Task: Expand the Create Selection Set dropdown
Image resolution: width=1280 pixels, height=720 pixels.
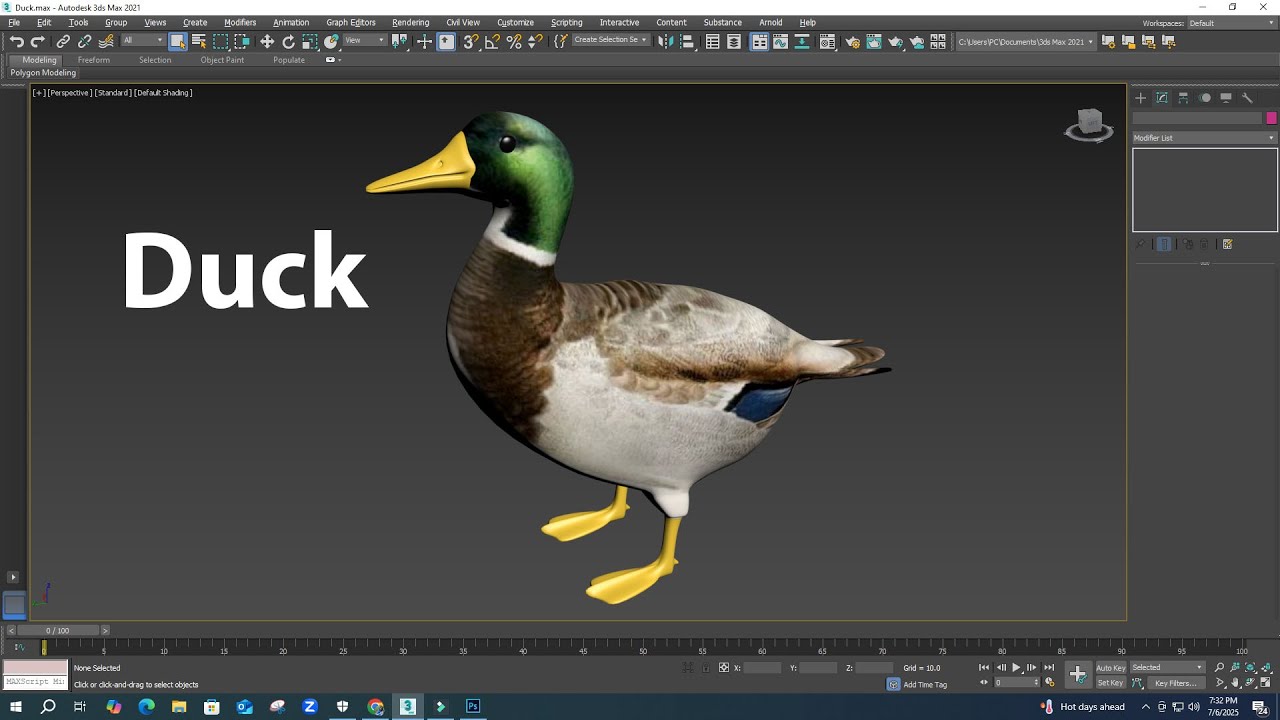Action: click(x=610, y=41)
